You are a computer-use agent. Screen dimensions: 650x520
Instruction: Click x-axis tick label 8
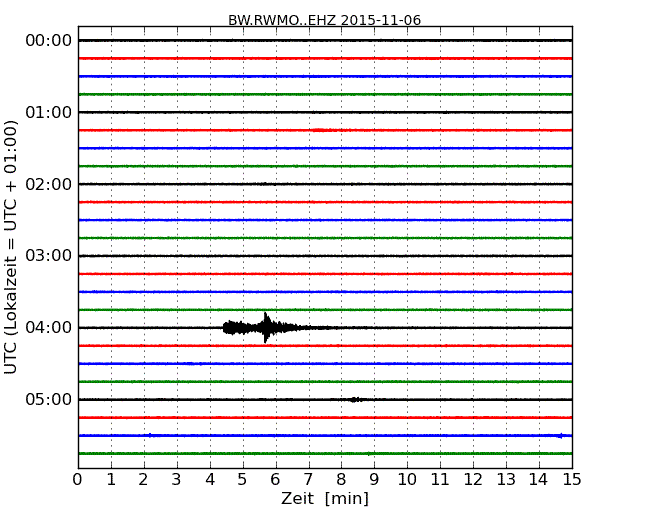[x=342, y=480]
